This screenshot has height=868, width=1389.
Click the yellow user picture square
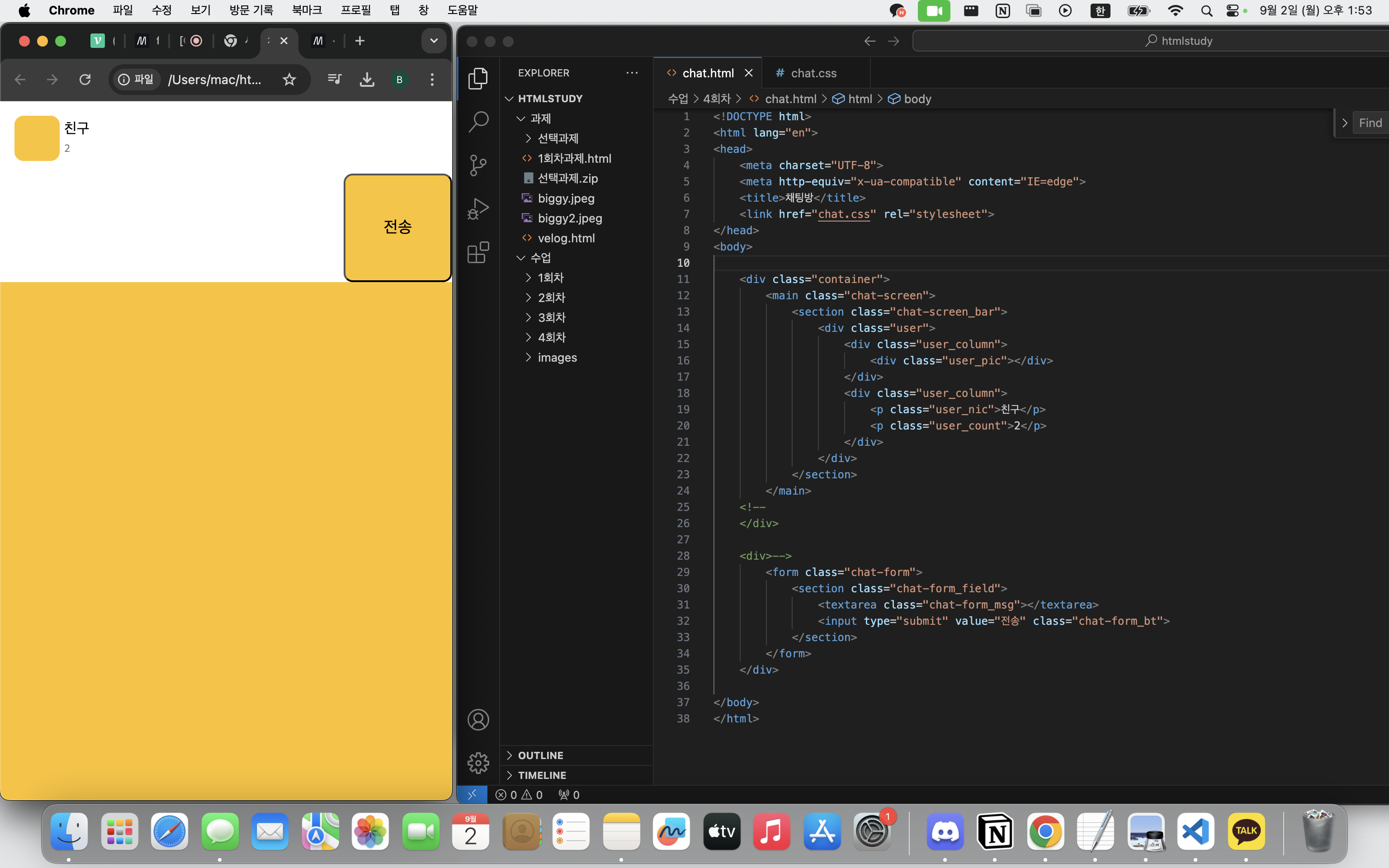[37, 138]
